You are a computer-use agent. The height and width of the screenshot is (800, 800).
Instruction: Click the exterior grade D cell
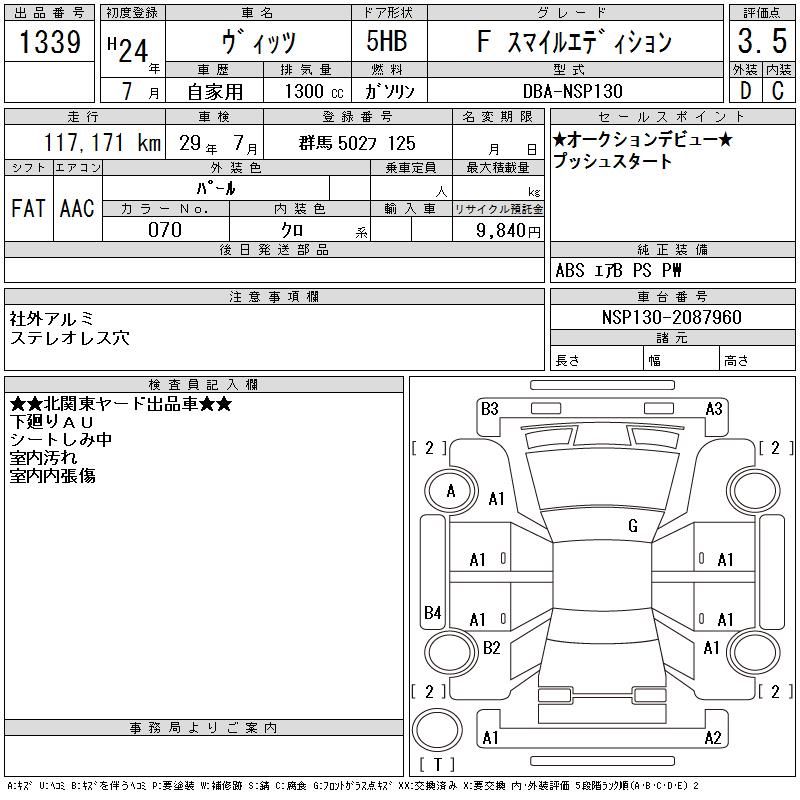point(743,90)
